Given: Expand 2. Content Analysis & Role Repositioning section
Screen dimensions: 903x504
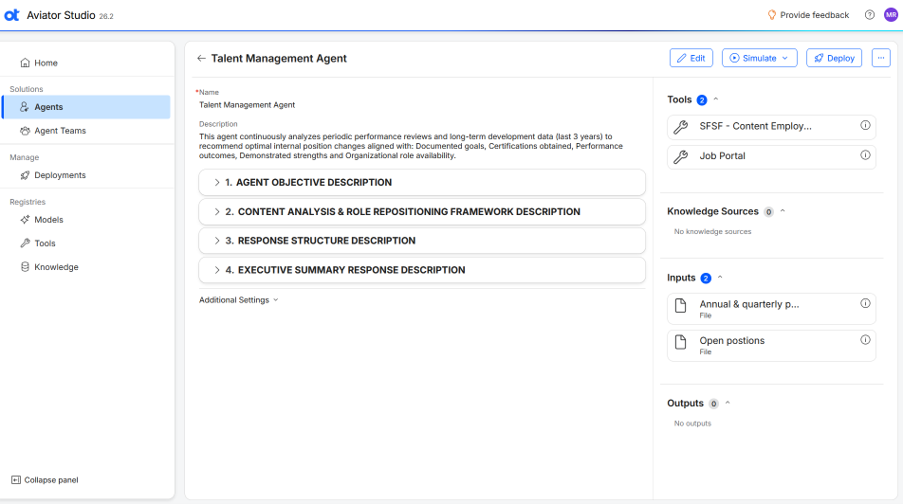Looking at the screenshot, I should tap(422, 211).
